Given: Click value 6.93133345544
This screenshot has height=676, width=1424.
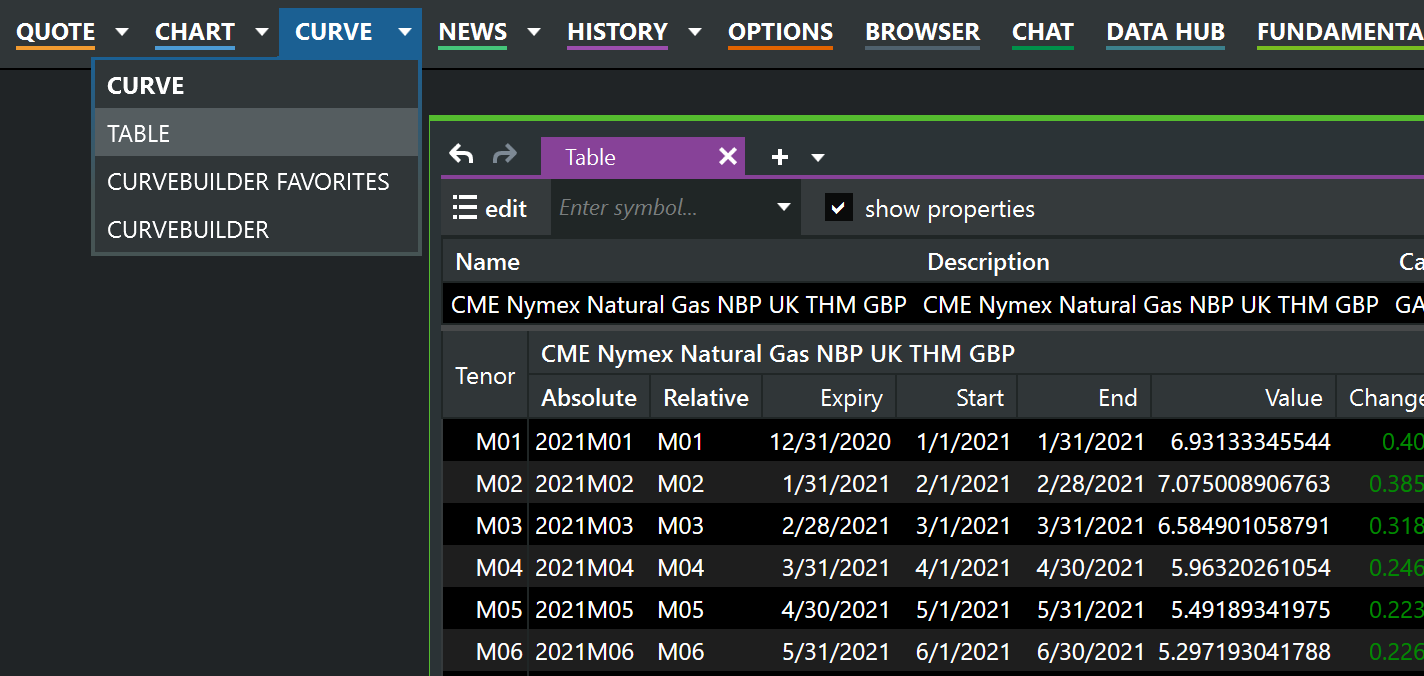Looking at the screenshot, I should point(1251,442).
